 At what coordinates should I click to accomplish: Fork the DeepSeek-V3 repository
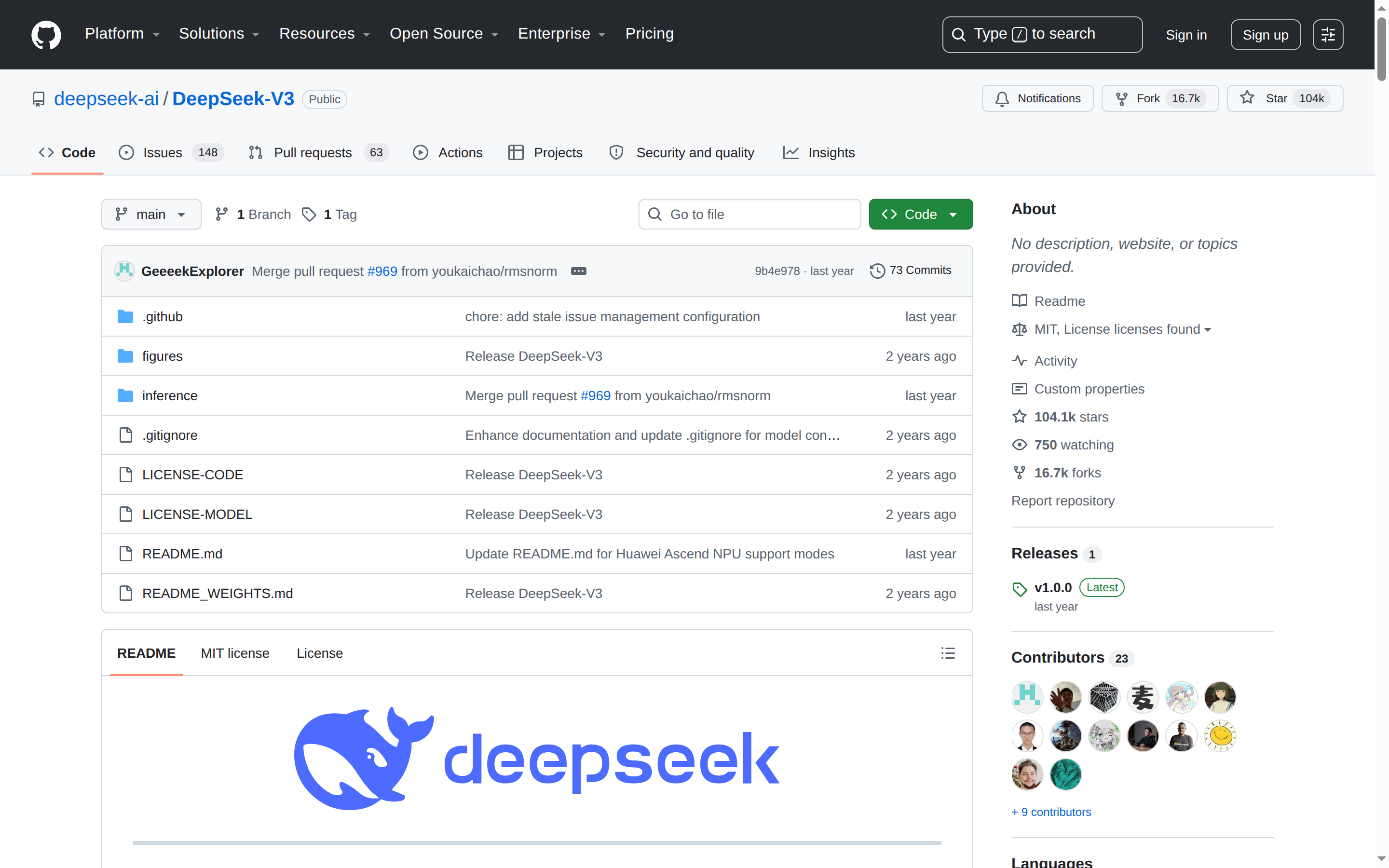[x=1159, y=99]
